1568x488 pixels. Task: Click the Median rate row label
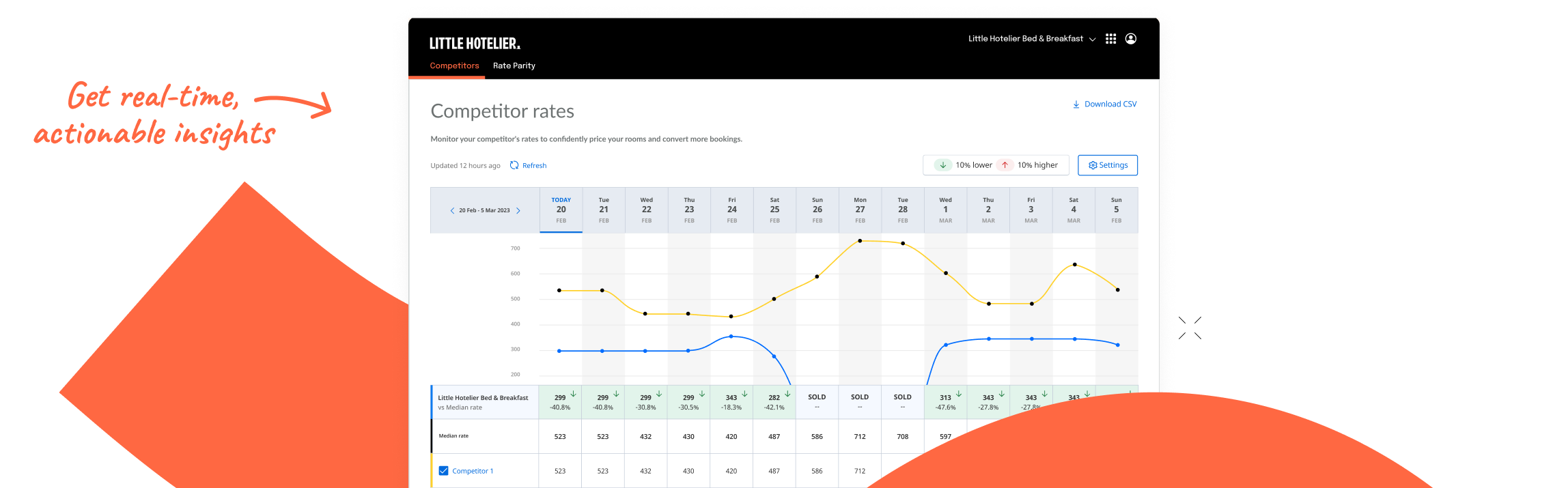pyautogui.click(x=453, y=435)
